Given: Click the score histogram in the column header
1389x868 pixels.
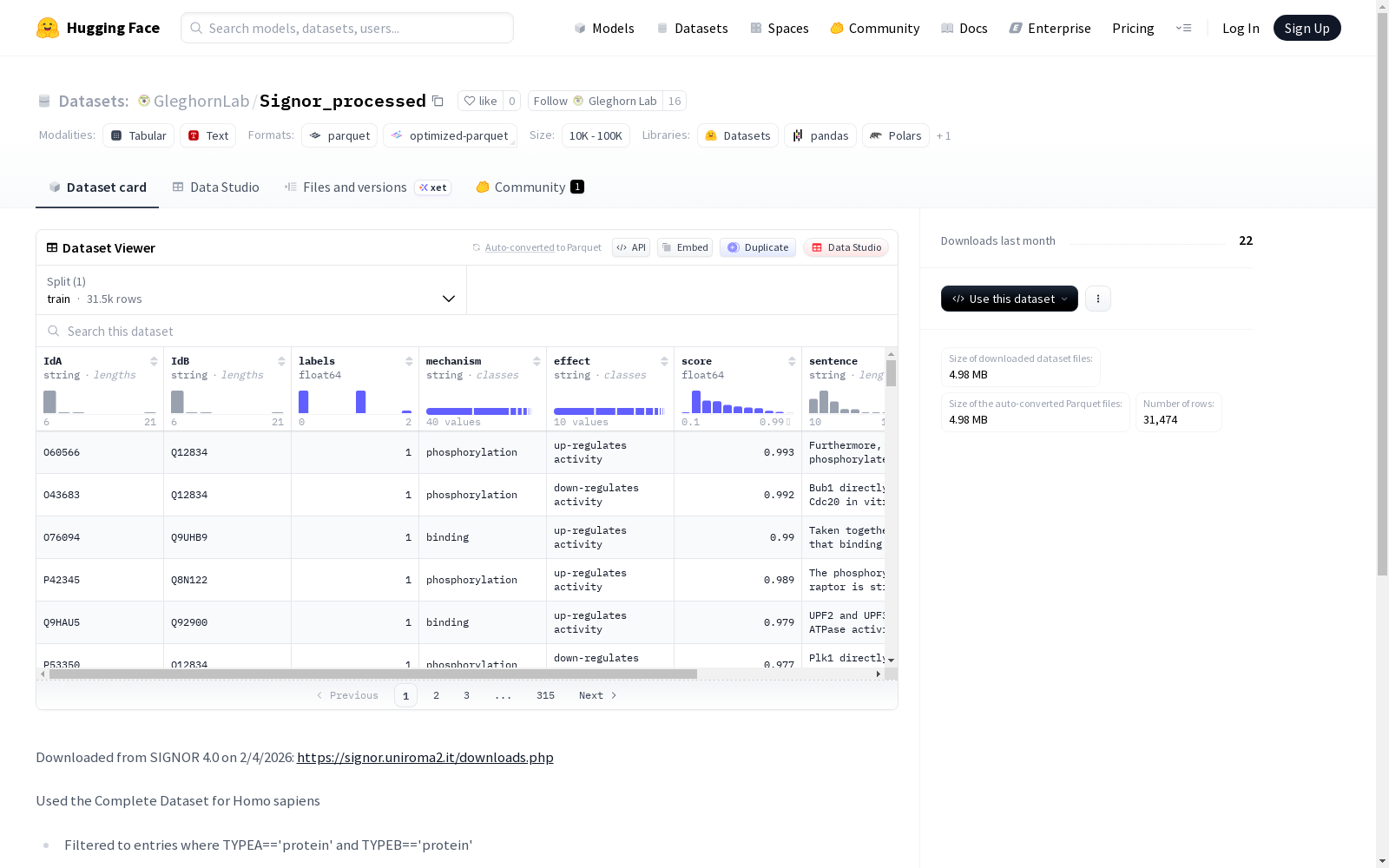Looking at the screenshot, I should tap(738, 401).
